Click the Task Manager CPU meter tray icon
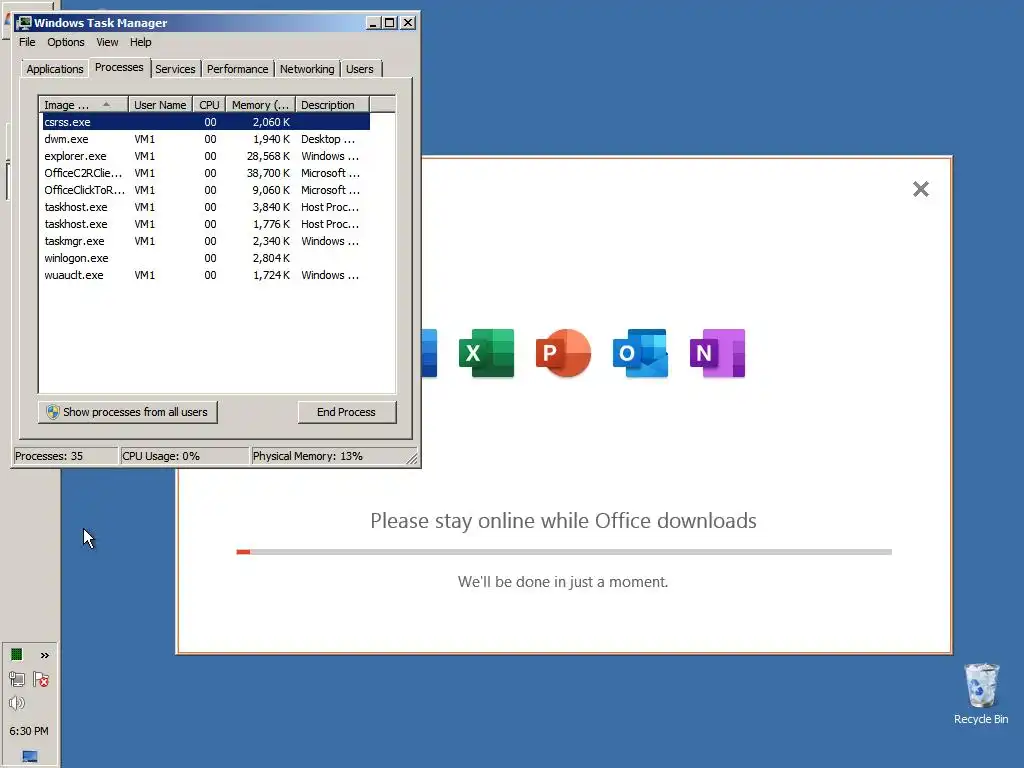The width and height of the screenshot is (1024, 768). tap(17, 654)
